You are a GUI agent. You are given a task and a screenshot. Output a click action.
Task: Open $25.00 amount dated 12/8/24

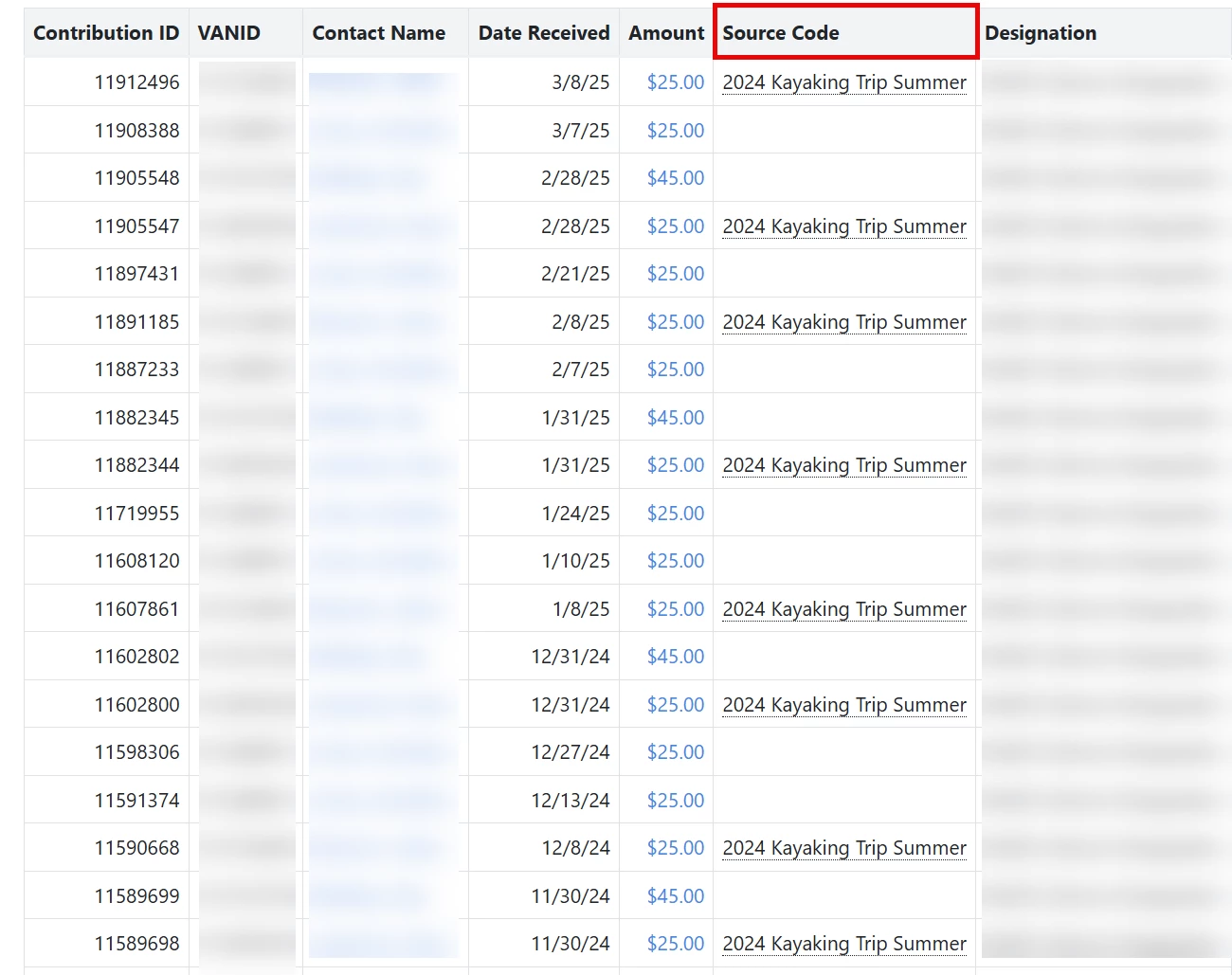pyautogui.click(x=676, y=848)
